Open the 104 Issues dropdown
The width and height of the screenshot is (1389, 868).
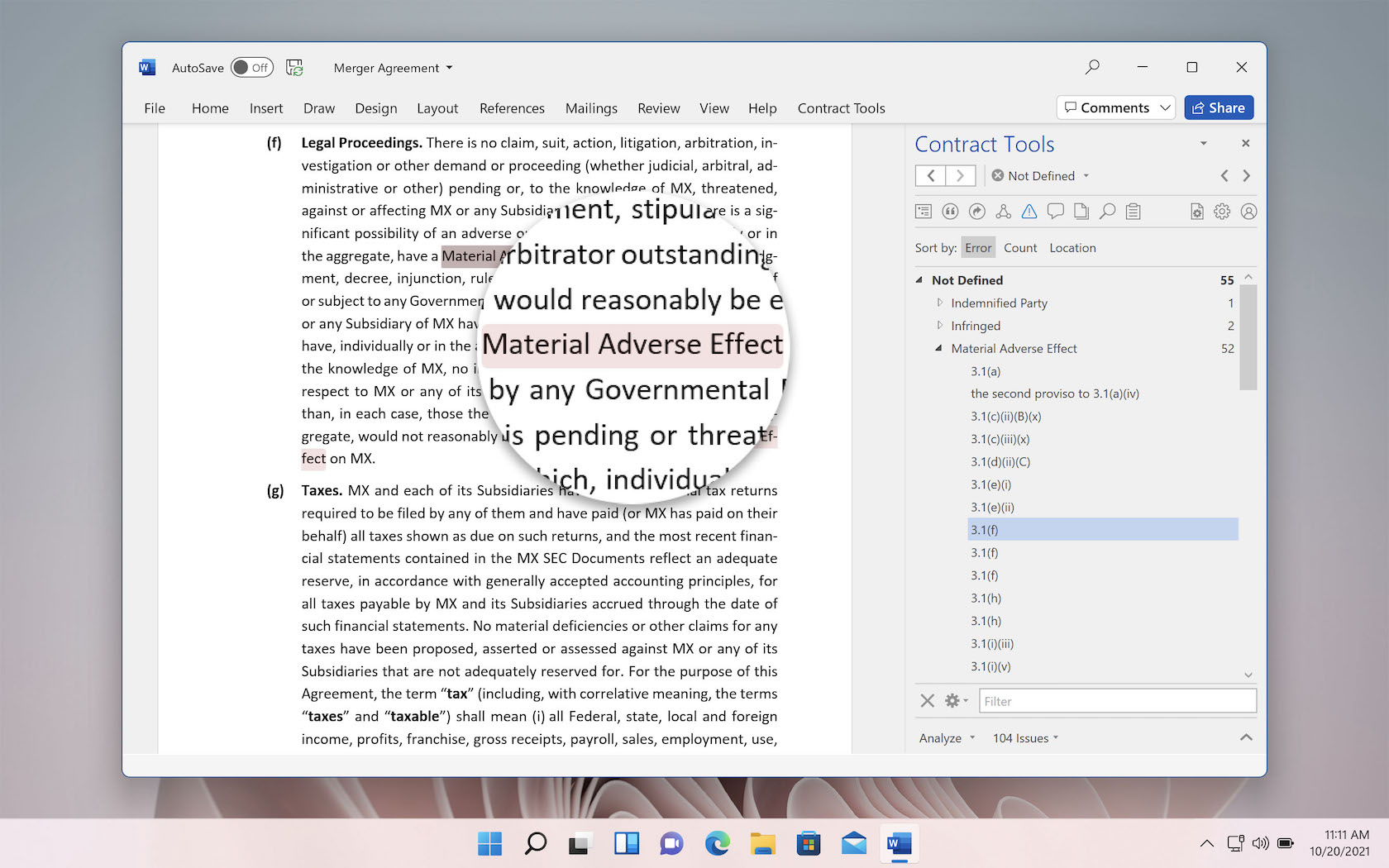(1026, 738)
